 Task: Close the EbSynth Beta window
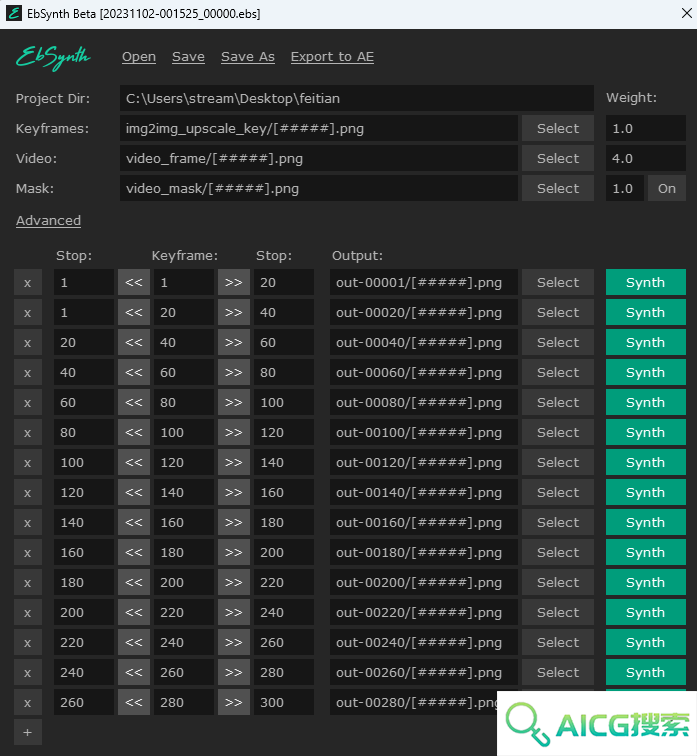click(x=686, y=13)
